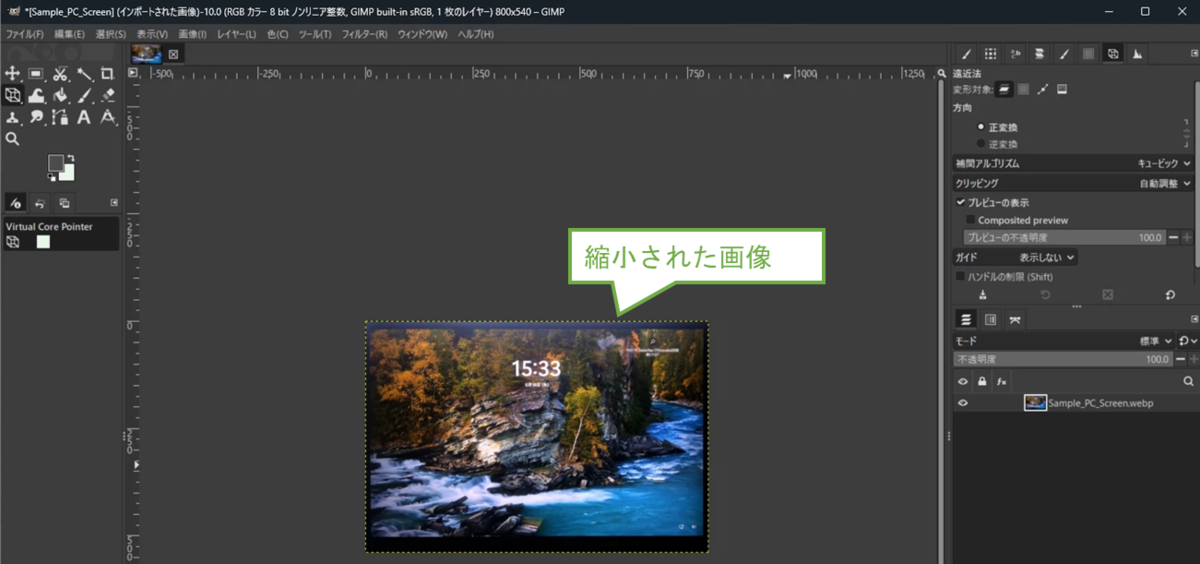Open the レイヤー(L) menu

(236, 34)
